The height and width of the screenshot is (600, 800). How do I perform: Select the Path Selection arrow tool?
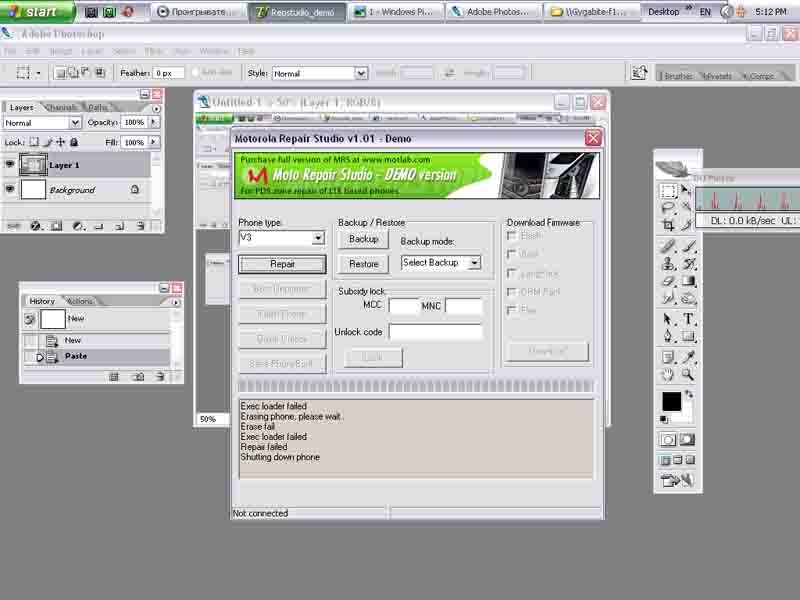click(668, 319)
